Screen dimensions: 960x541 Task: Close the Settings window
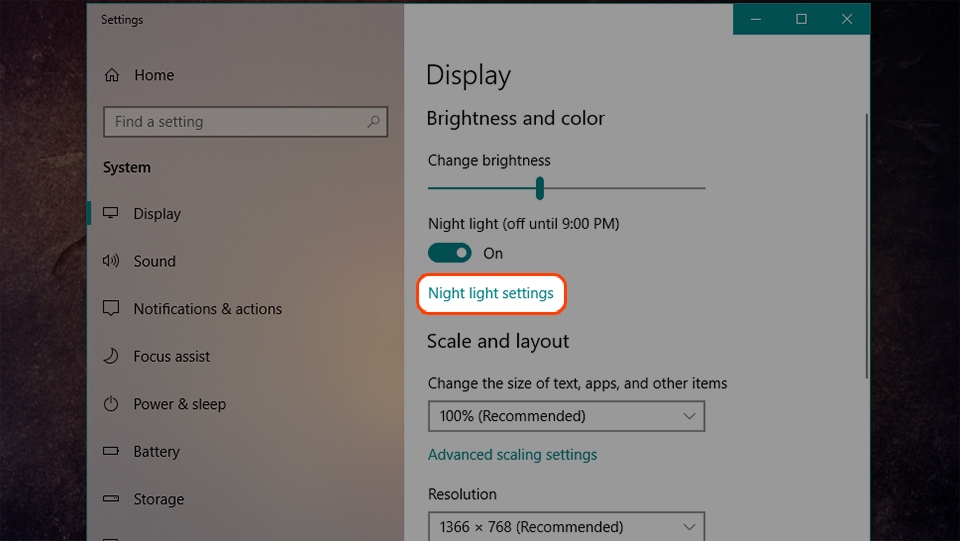[x=847, y=19]
